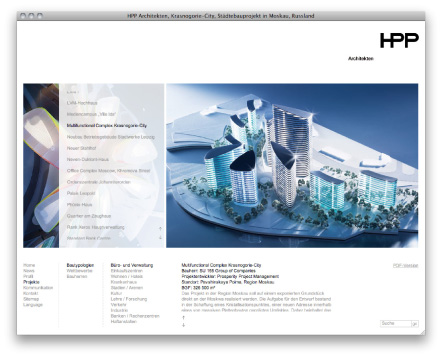The height and width of the screenshot is (360, 445).
Task: Open LVM-Hochhaus project
Action: click(82, 103)
